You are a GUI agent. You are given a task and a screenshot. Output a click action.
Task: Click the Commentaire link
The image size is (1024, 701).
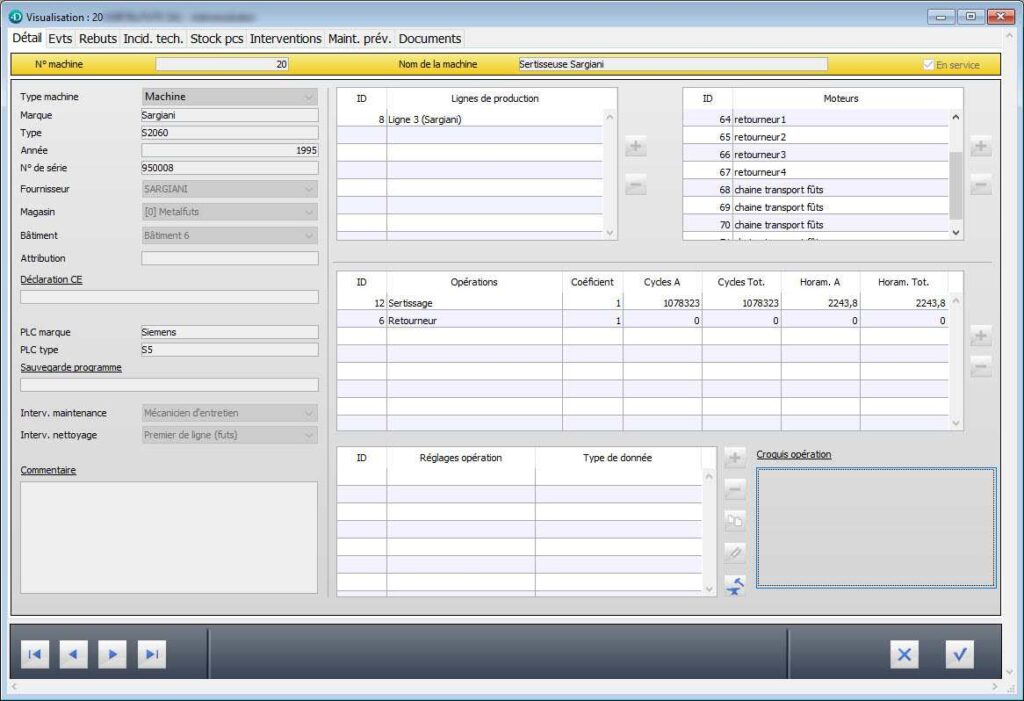[x=48, y=470]
